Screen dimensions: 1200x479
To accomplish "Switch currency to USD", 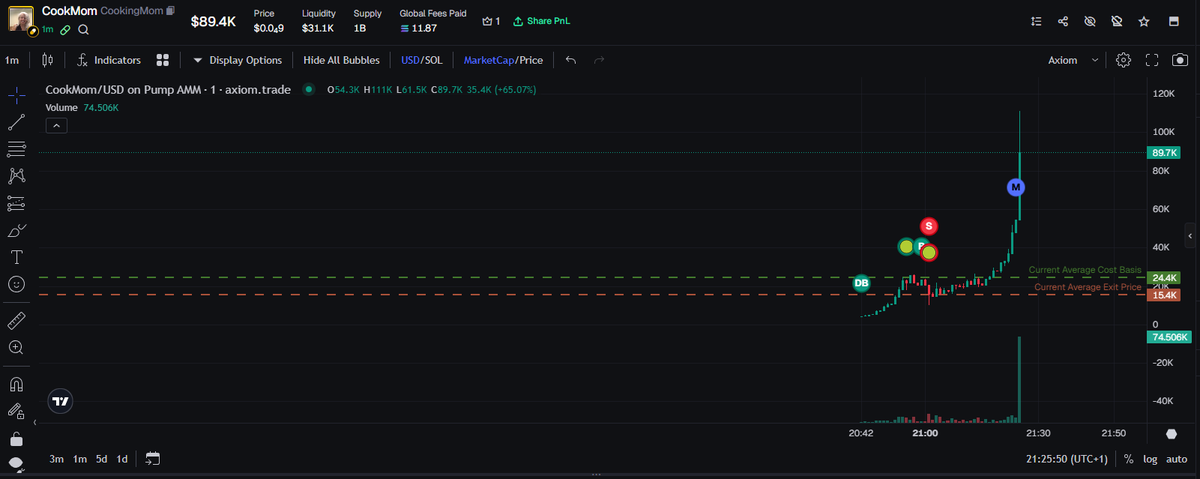I will (x=409, y=60).
